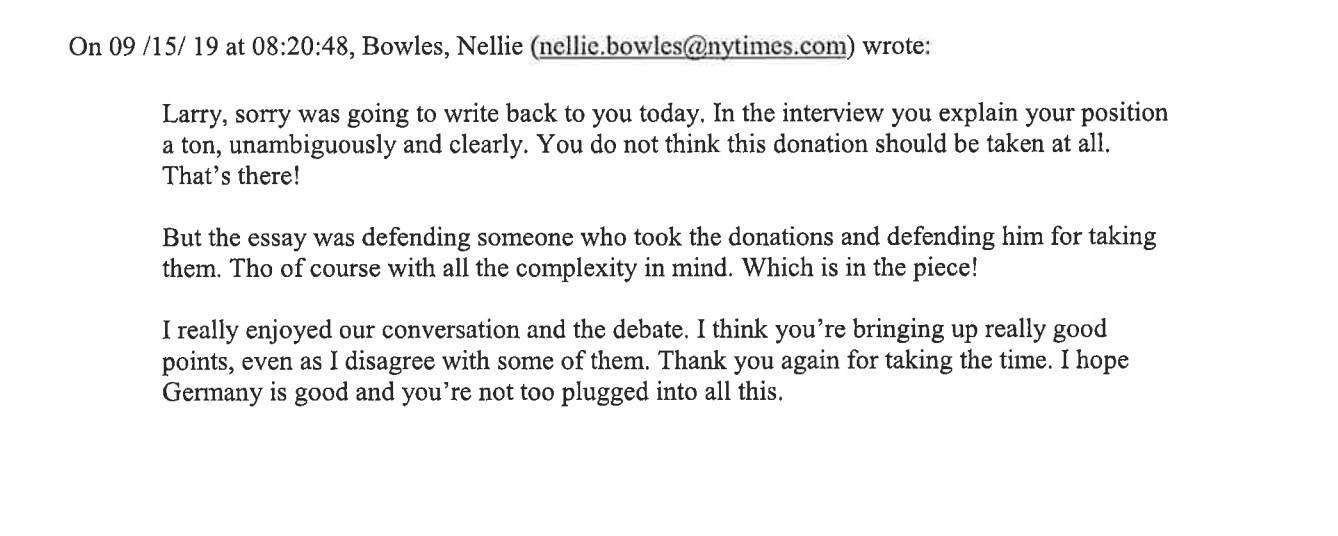Viewport: 1338px width, 536px height.
Task: Click the greeting word 'Larry'
Action: (x=187, y=114)
